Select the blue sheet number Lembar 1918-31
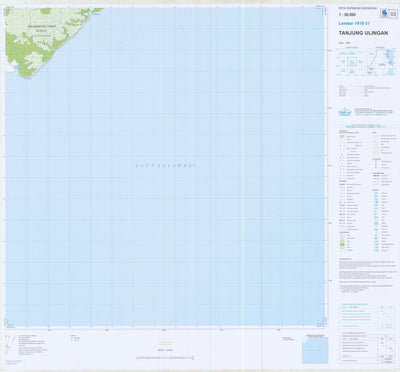 click(355, 23)
